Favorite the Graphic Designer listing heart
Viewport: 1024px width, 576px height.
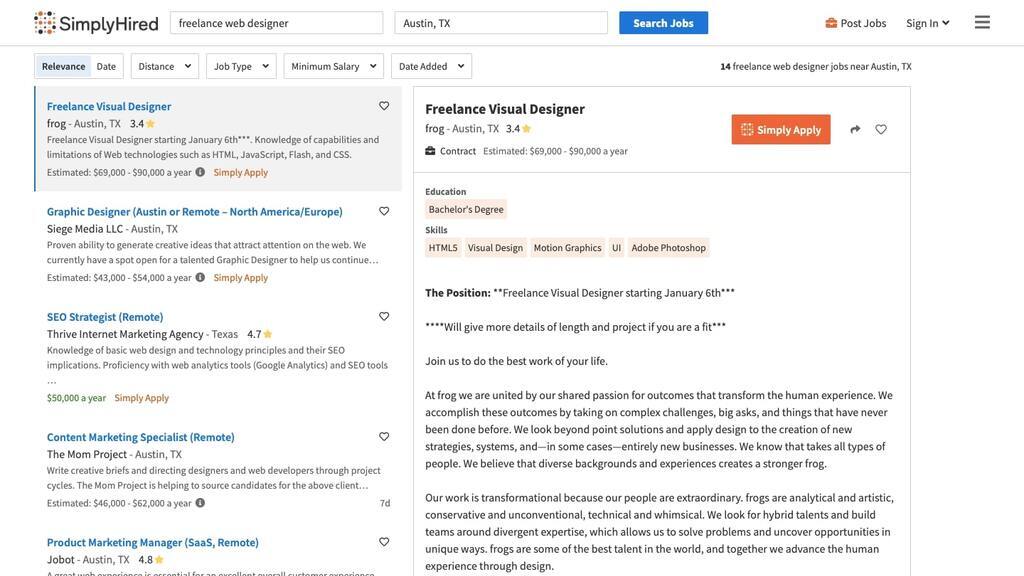pos(384,211)
